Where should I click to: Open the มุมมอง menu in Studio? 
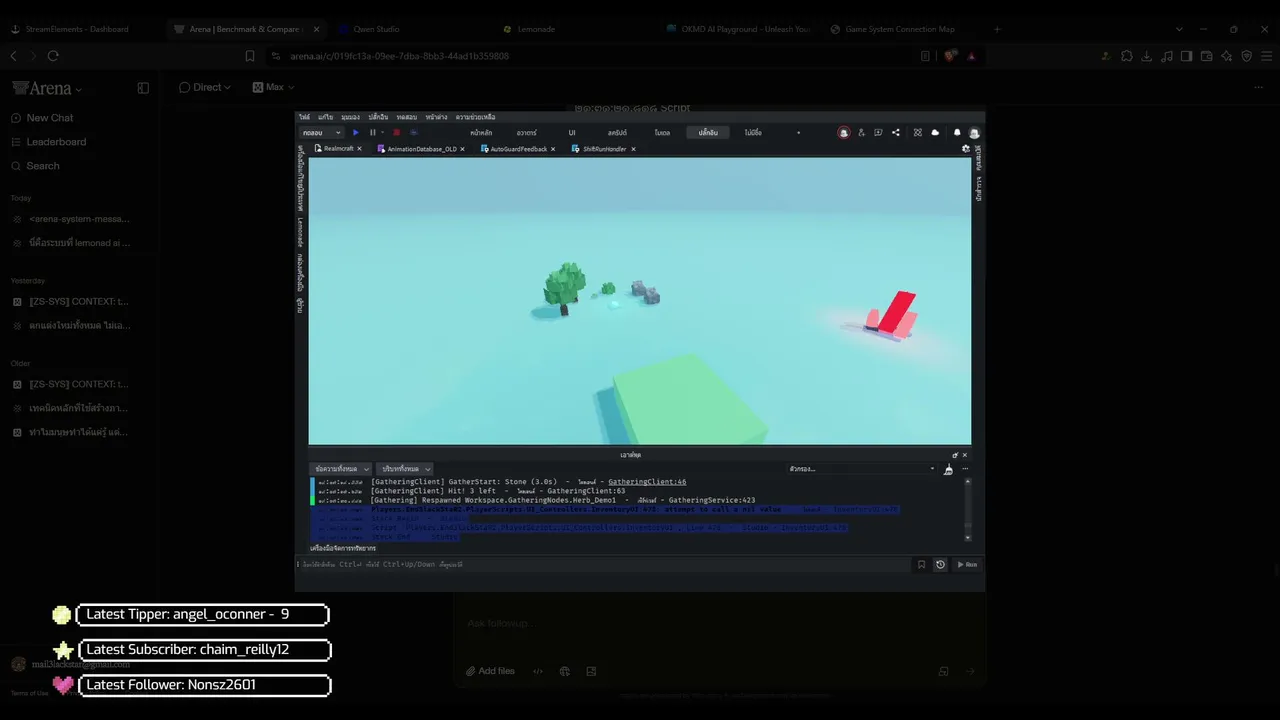click(350, 117)
